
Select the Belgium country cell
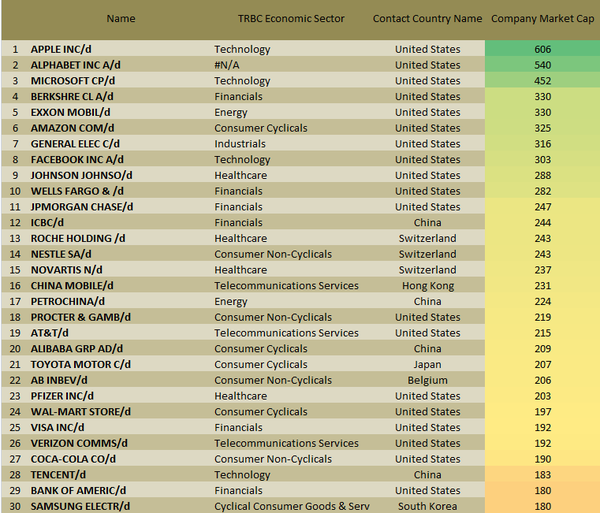427,380
